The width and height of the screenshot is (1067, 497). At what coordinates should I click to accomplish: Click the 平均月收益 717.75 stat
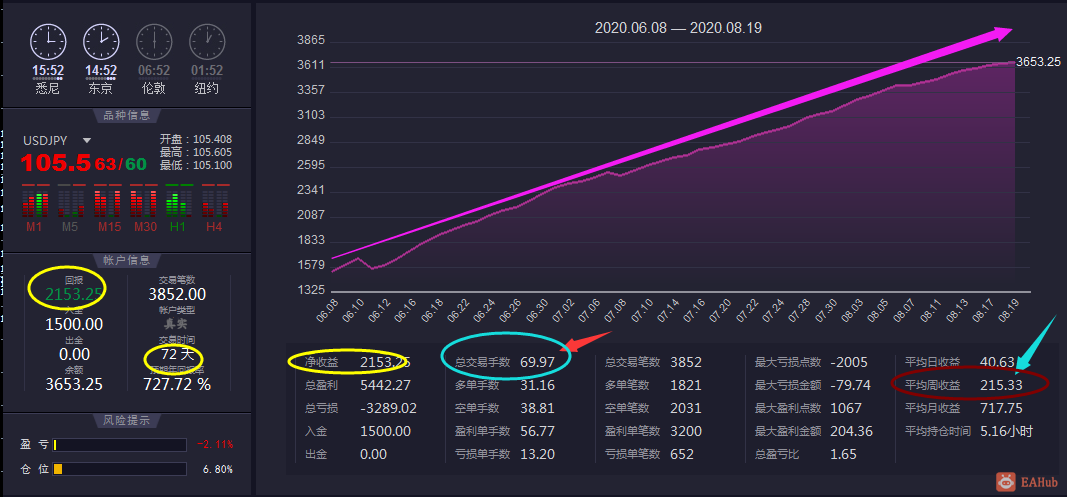coord(964,408)
